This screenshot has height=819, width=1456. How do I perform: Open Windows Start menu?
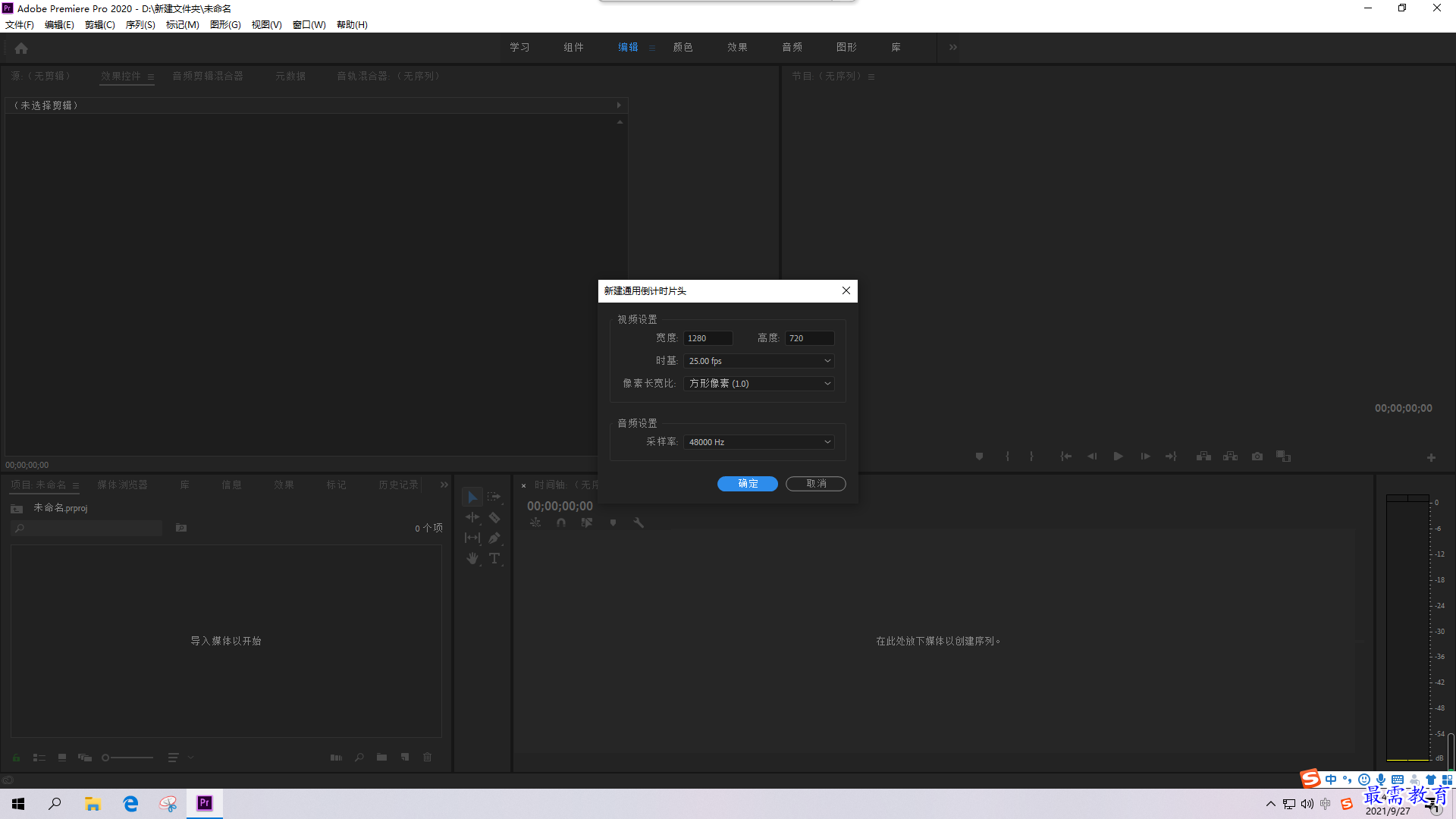[18, 804]
